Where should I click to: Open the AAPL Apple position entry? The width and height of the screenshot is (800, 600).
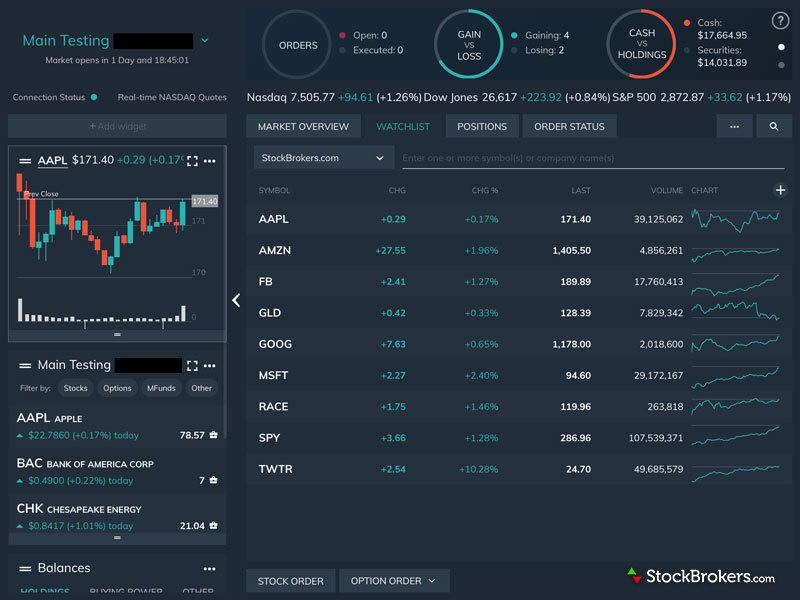tap(117, 426)
